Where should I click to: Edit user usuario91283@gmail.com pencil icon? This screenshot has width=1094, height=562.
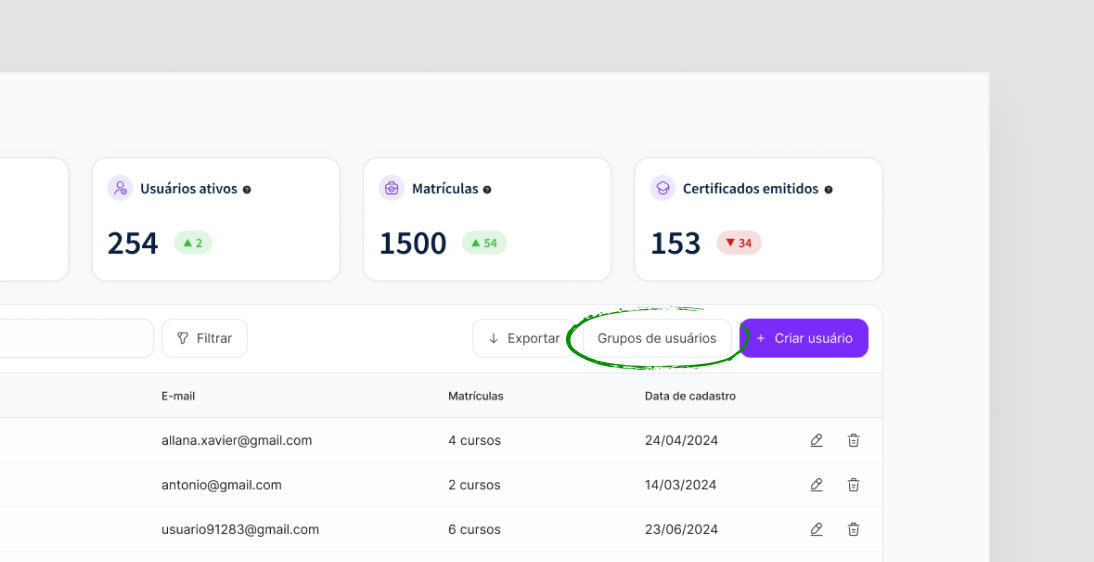click(816, 529)
